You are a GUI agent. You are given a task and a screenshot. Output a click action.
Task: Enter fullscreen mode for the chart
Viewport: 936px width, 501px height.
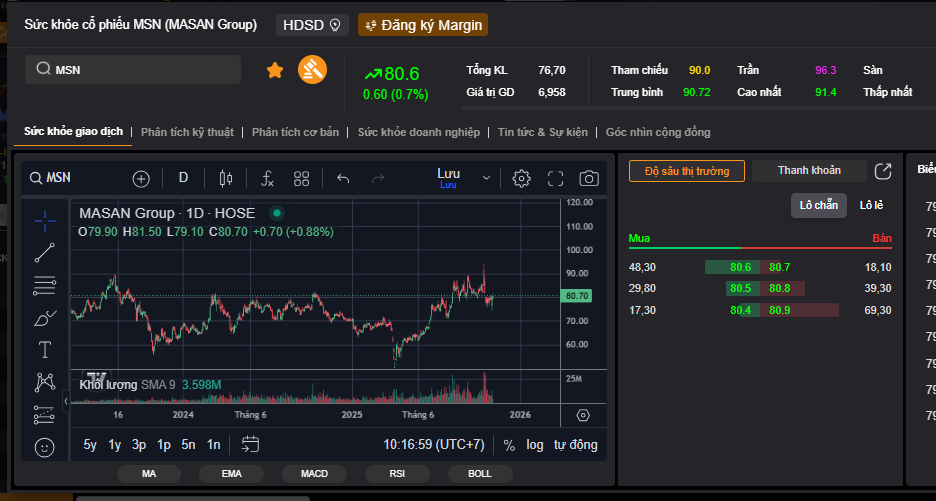point(556,178)
